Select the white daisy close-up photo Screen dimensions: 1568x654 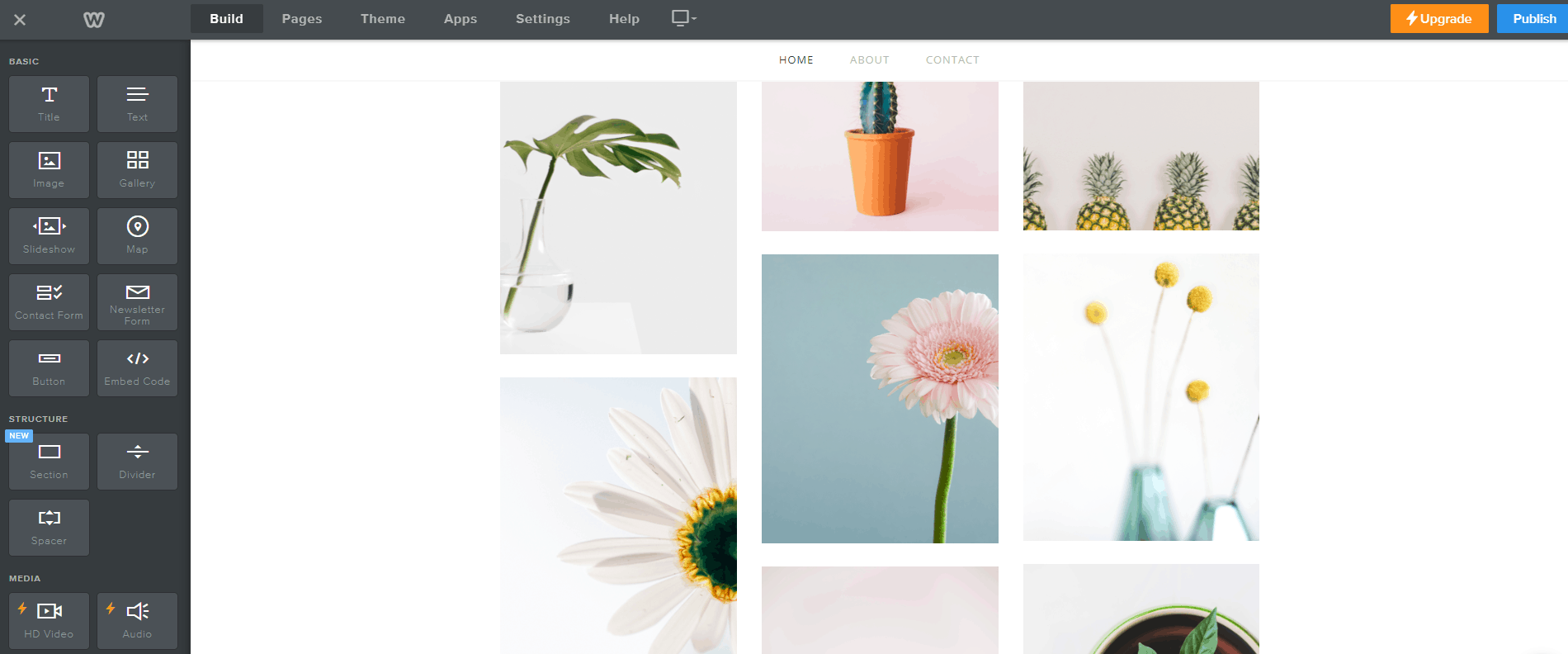point(618,516)
